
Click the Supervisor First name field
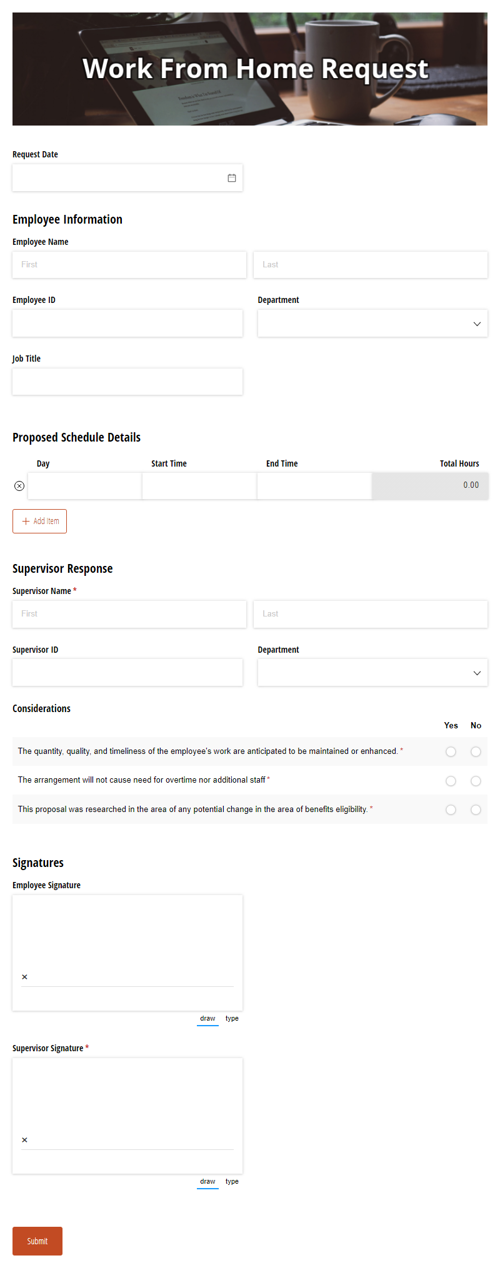point(129,614)
